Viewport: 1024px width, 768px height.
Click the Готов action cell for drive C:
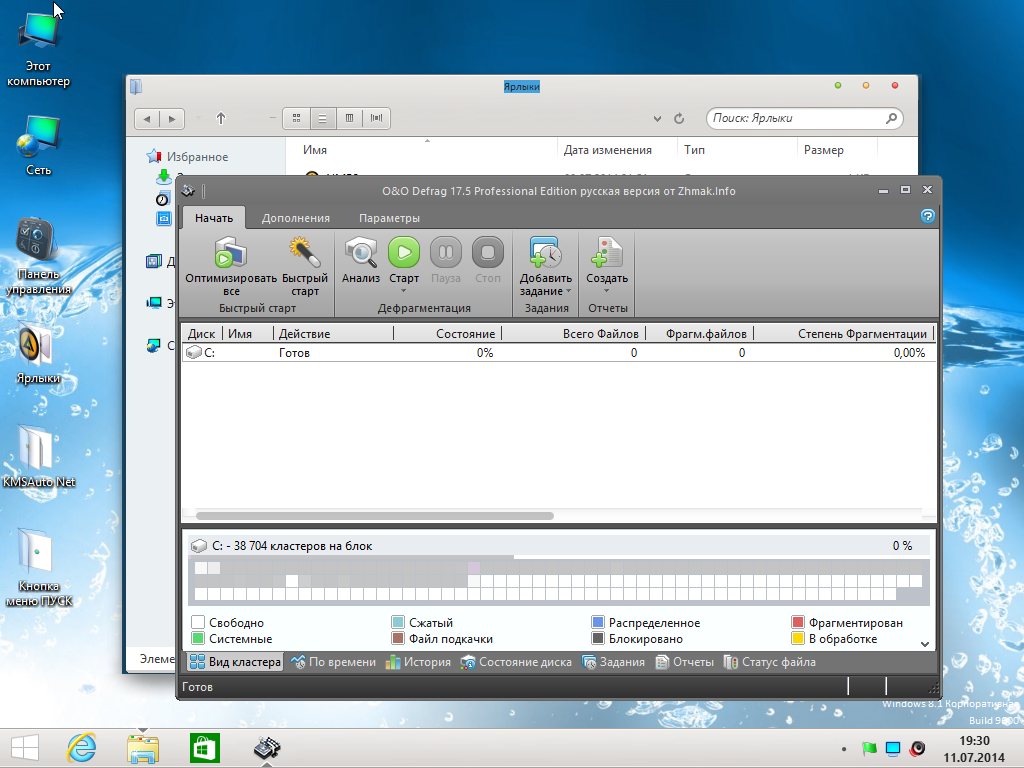pos(294,353)
